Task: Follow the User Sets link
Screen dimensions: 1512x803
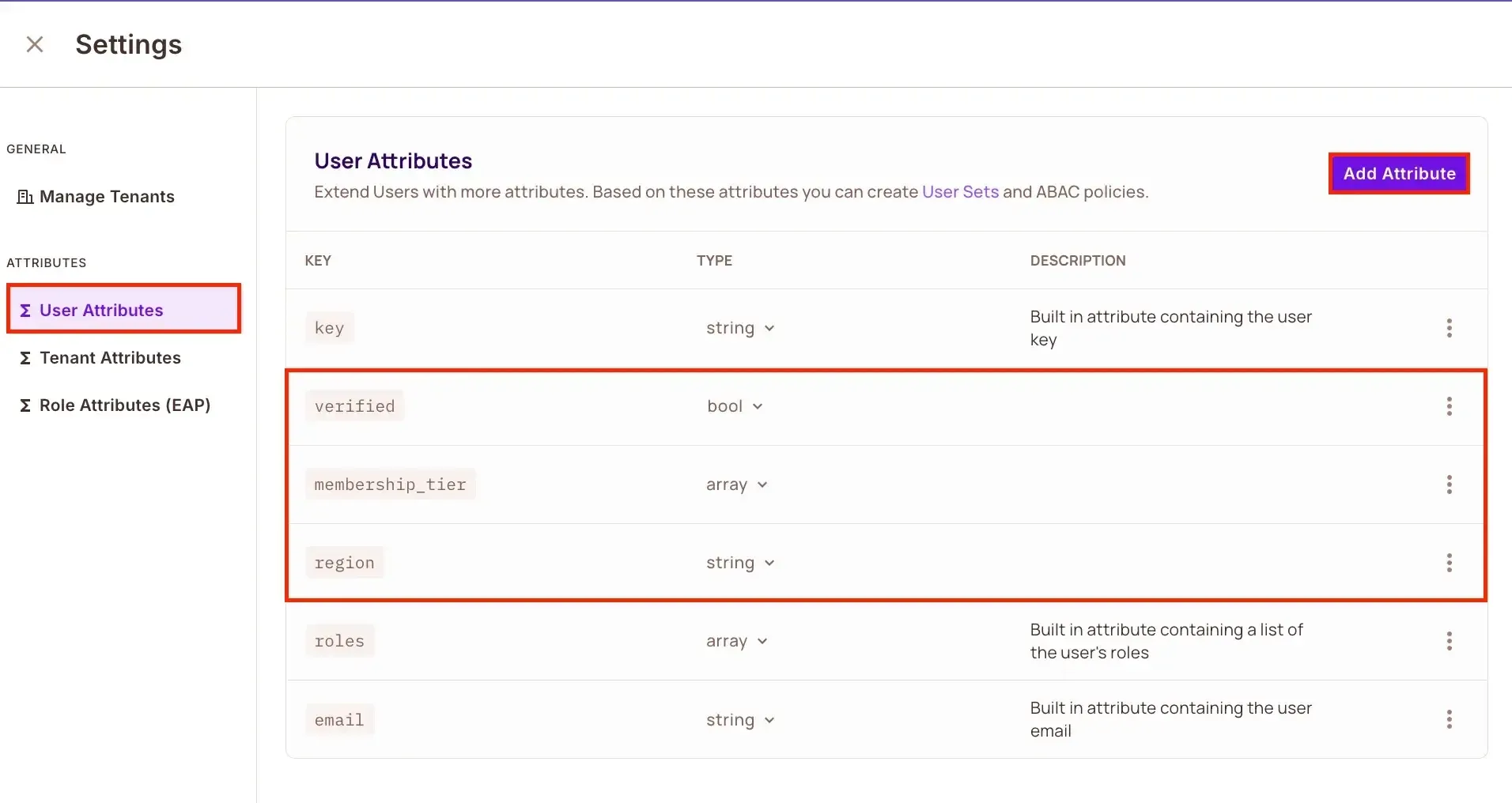Action: (960, 192)
